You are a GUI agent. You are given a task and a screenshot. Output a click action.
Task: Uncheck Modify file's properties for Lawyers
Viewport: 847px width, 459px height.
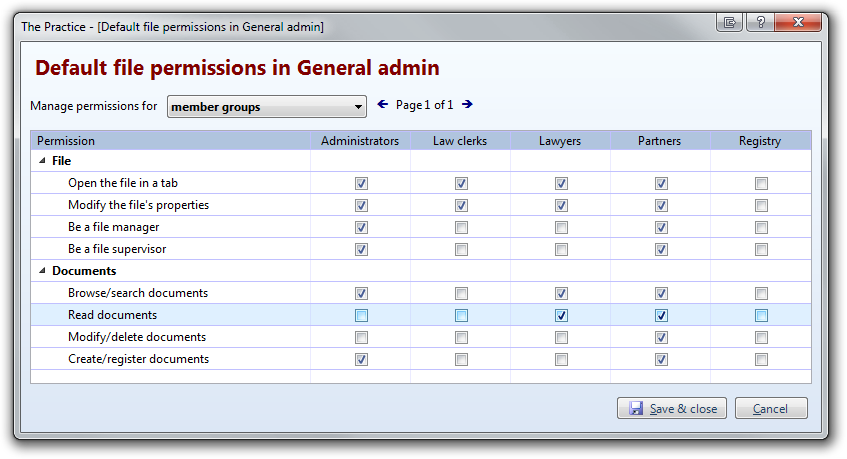pos(561,205)
